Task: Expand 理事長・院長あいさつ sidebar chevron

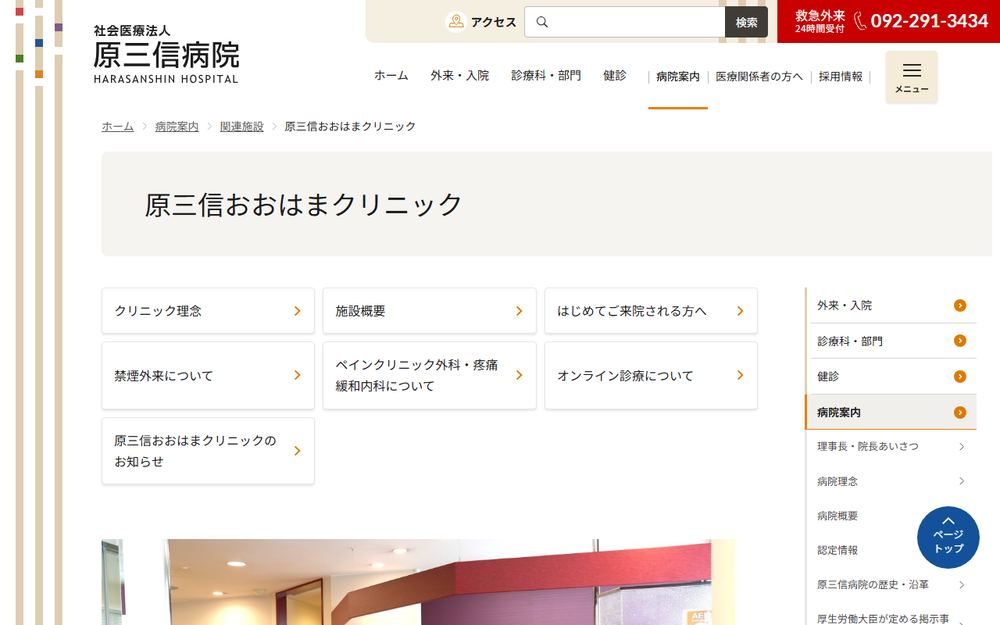Action: [x=962, y=446]
